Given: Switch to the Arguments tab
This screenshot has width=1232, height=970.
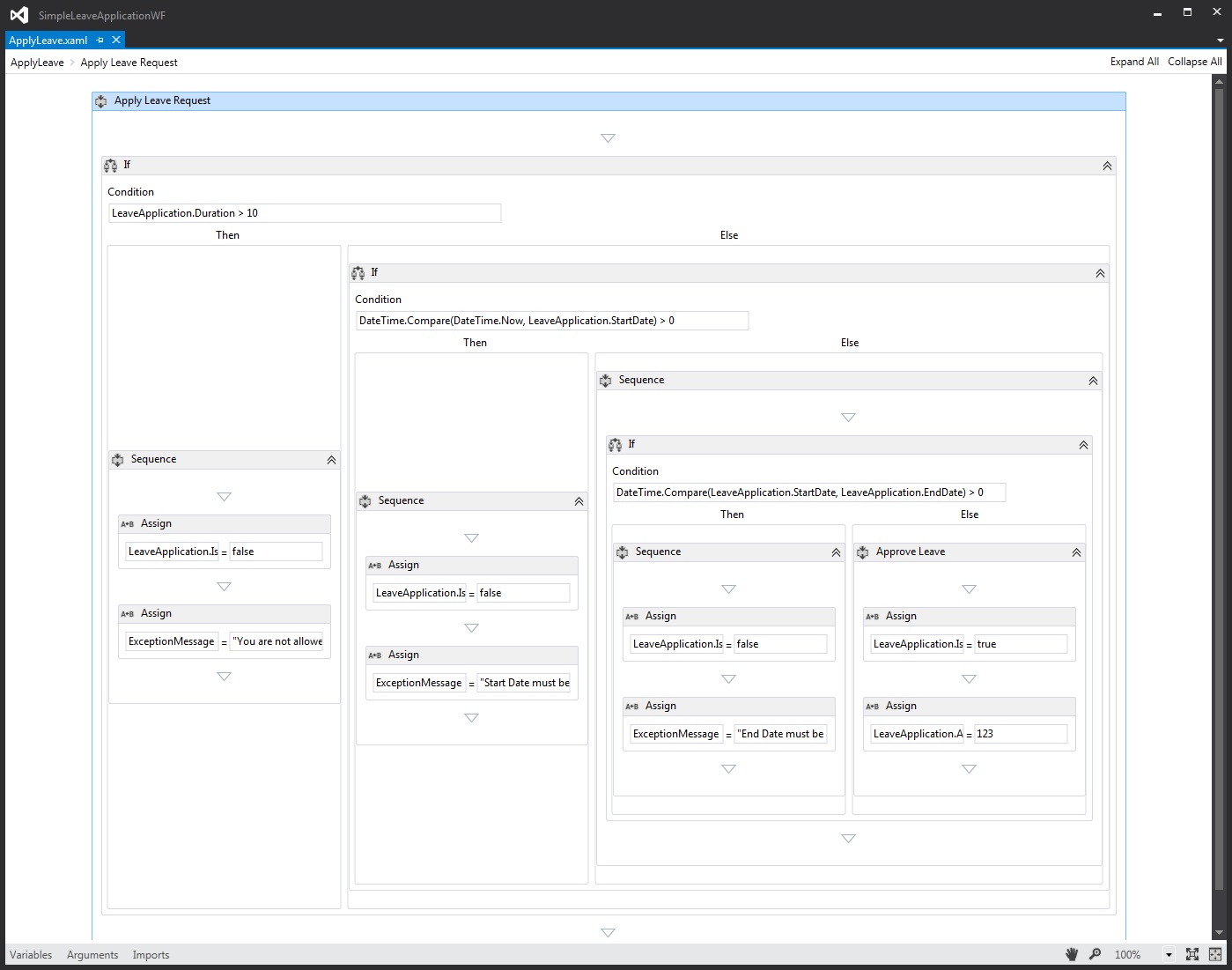Looking at the screenshot, I should [92, 954].
